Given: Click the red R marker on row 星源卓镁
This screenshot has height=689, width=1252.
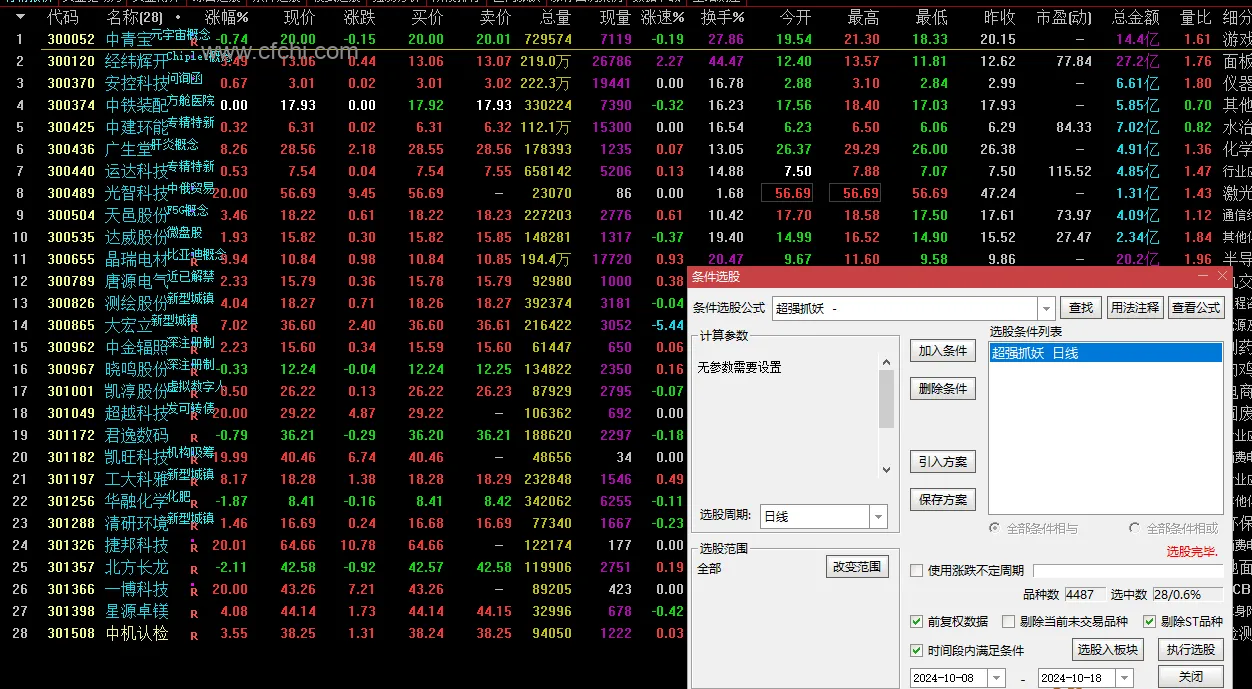Looking at the screenshot, I should [x=194, y=613].
